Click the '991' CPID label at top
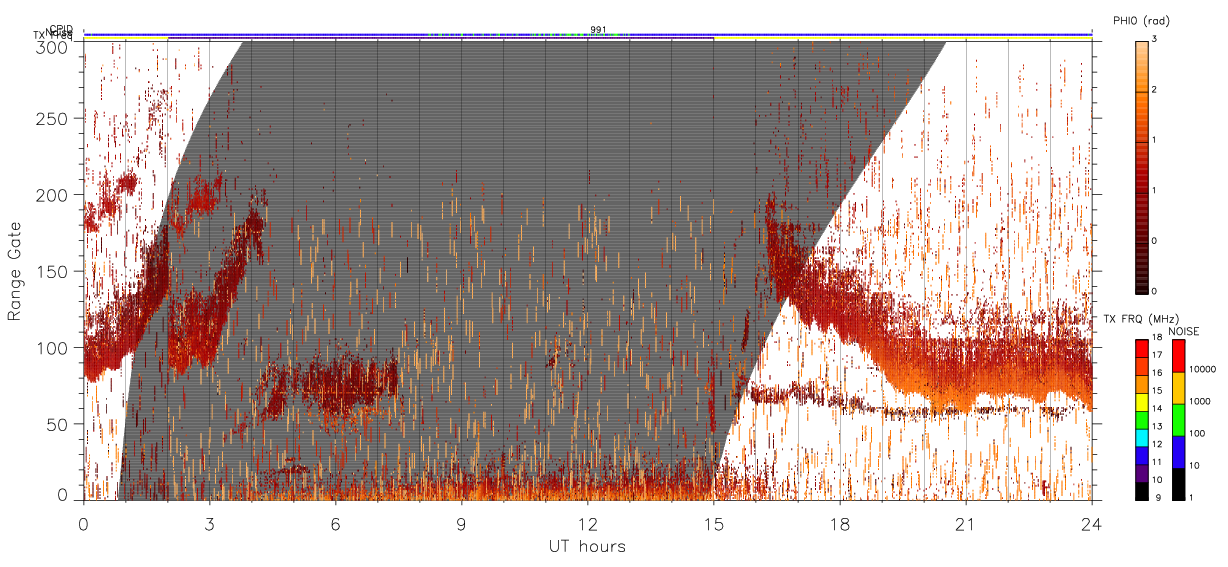Screen dimensions: 1228x567 pos(598,29)
